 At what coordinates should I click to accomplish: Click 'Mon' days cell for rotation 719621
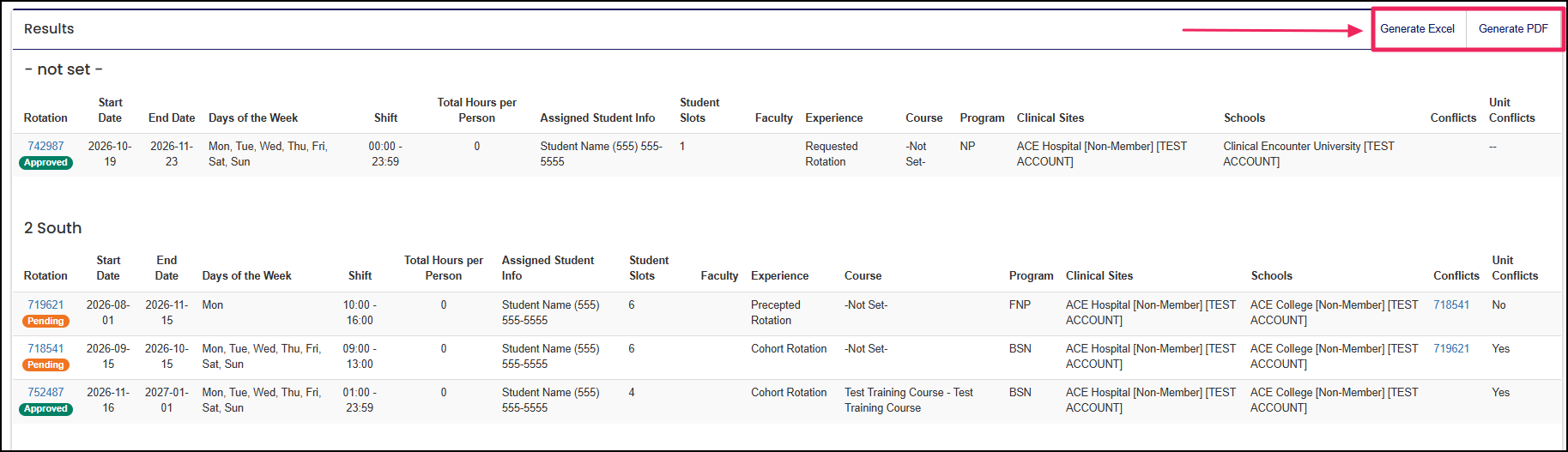(x=212, y=305)
